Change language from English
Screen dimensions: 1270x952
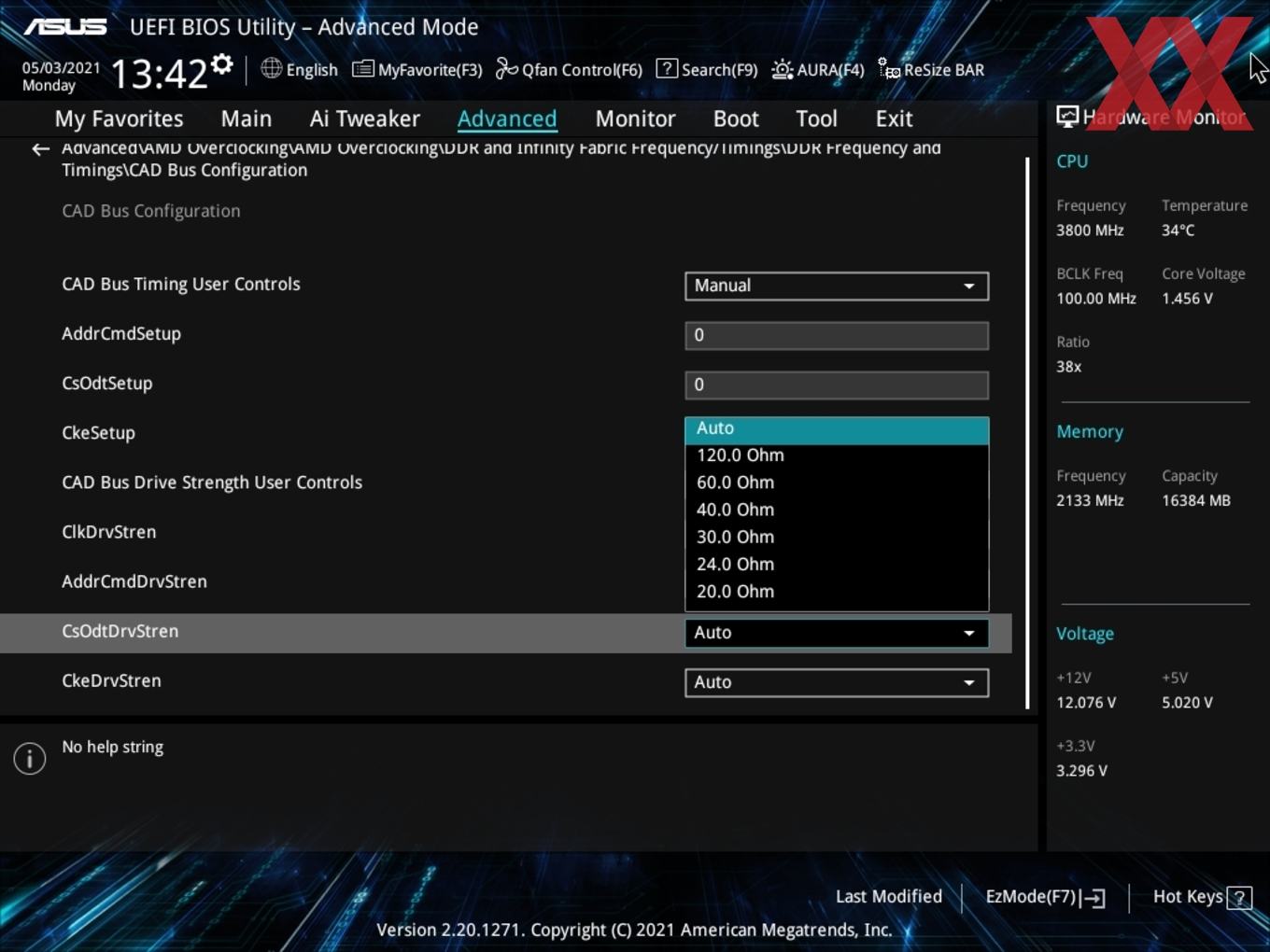point(300,69)
